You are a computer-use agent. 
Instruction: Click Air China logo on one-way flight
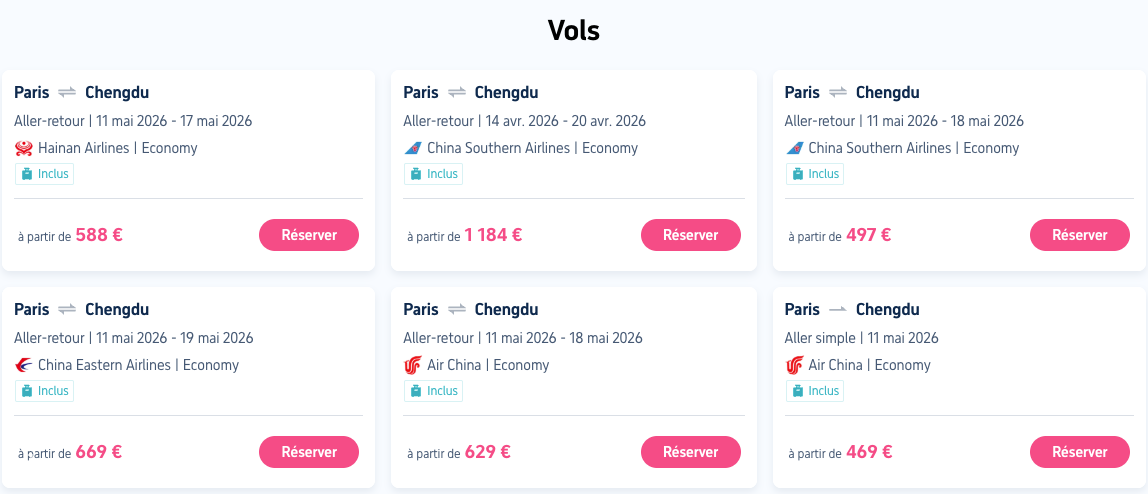coord(795,365)
